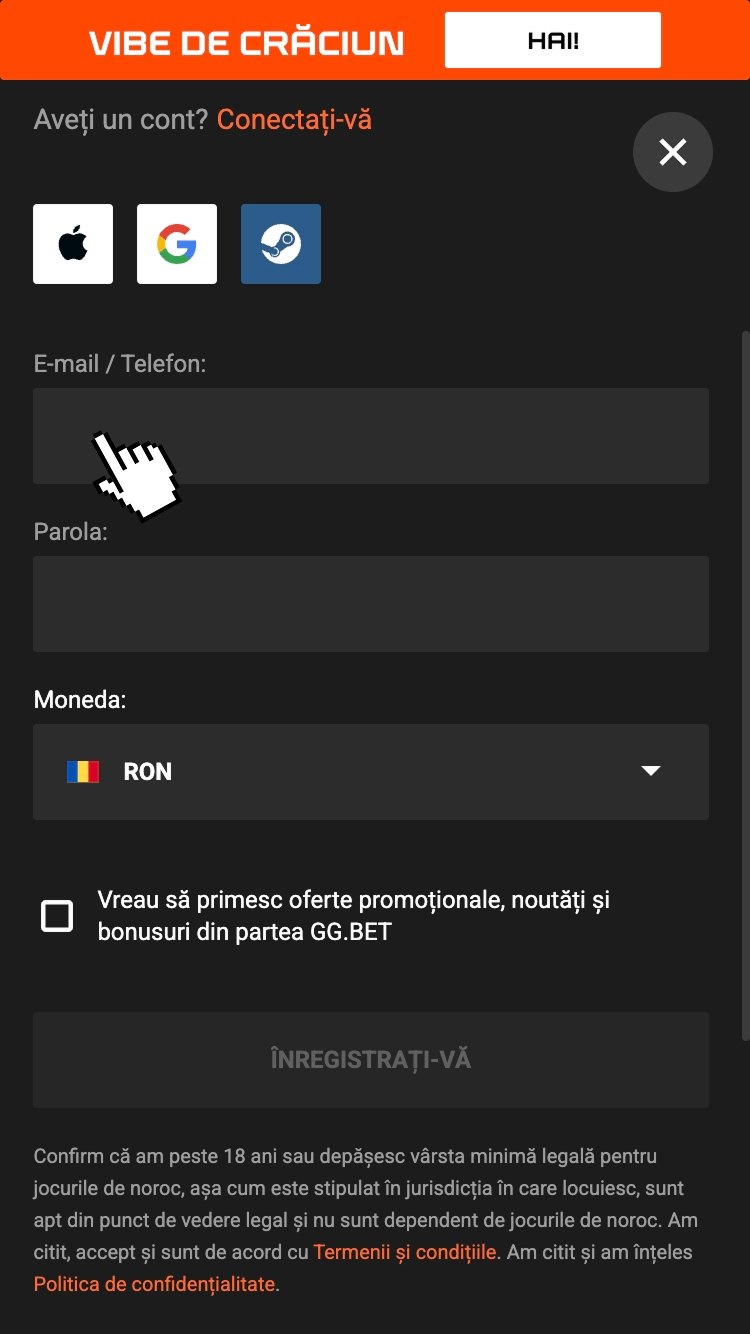
Task: Open the Termenii și condițiile link
Action: 405,1252
